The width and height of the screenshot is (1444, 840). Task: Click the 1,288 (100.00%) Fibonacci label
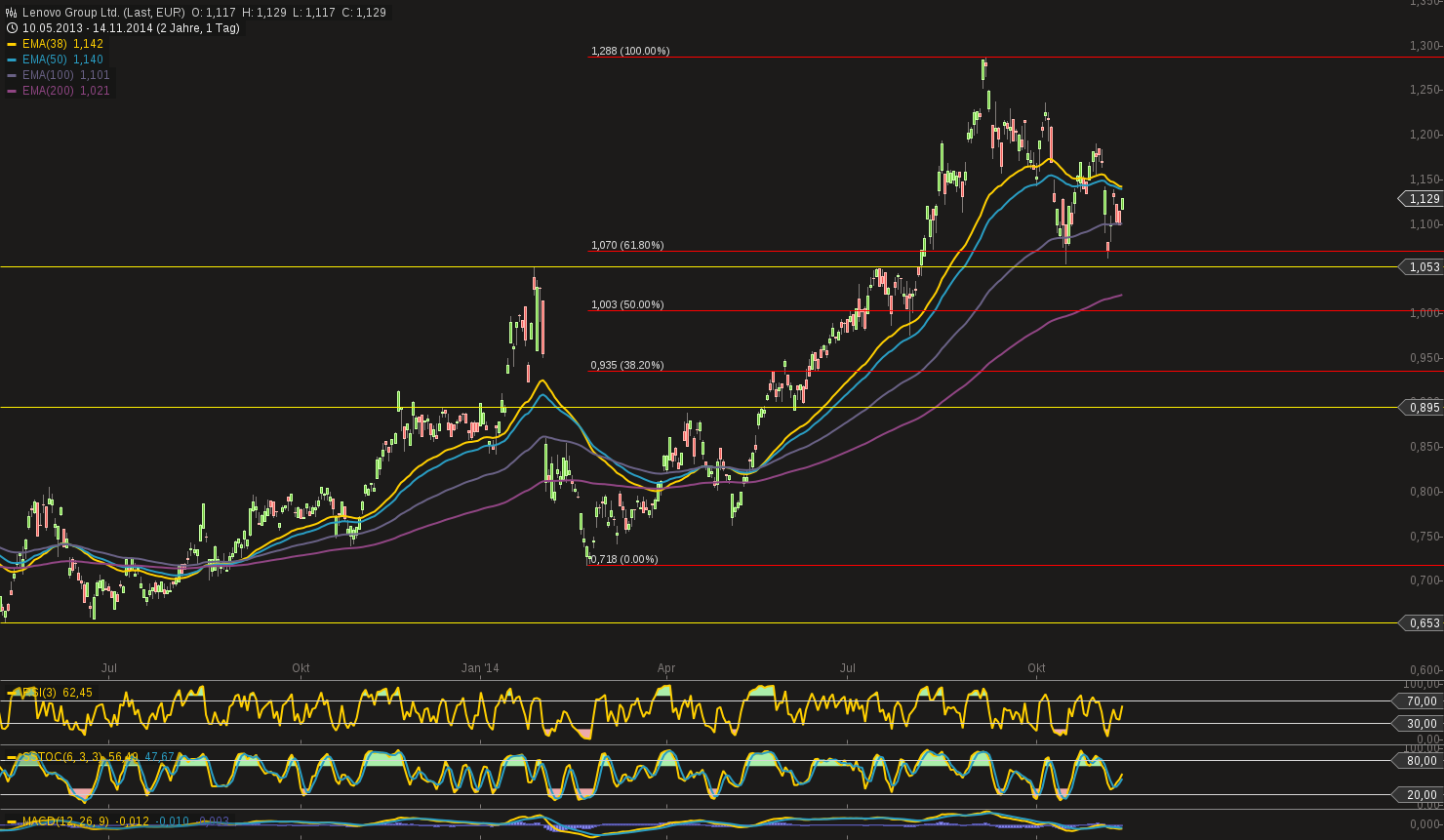pos(630,51)
